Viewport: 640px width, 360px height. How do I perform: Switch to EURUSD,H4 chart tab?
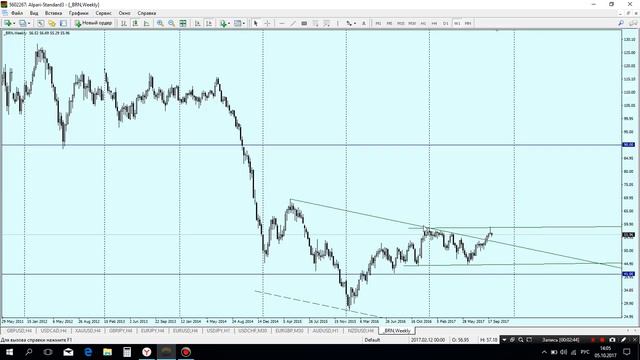pyautogui.click(x=185, y=331)
